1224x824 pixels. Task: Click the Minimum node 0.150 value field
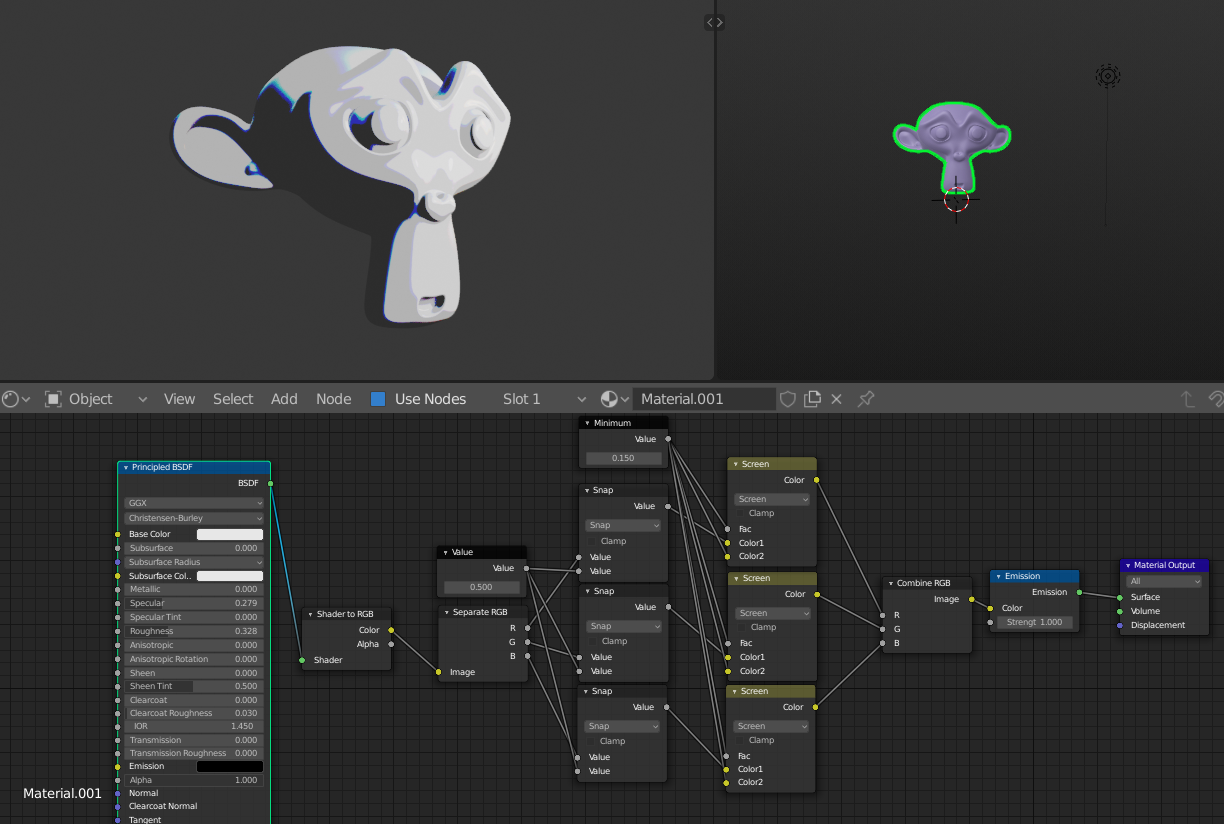(x=623, y=458)
